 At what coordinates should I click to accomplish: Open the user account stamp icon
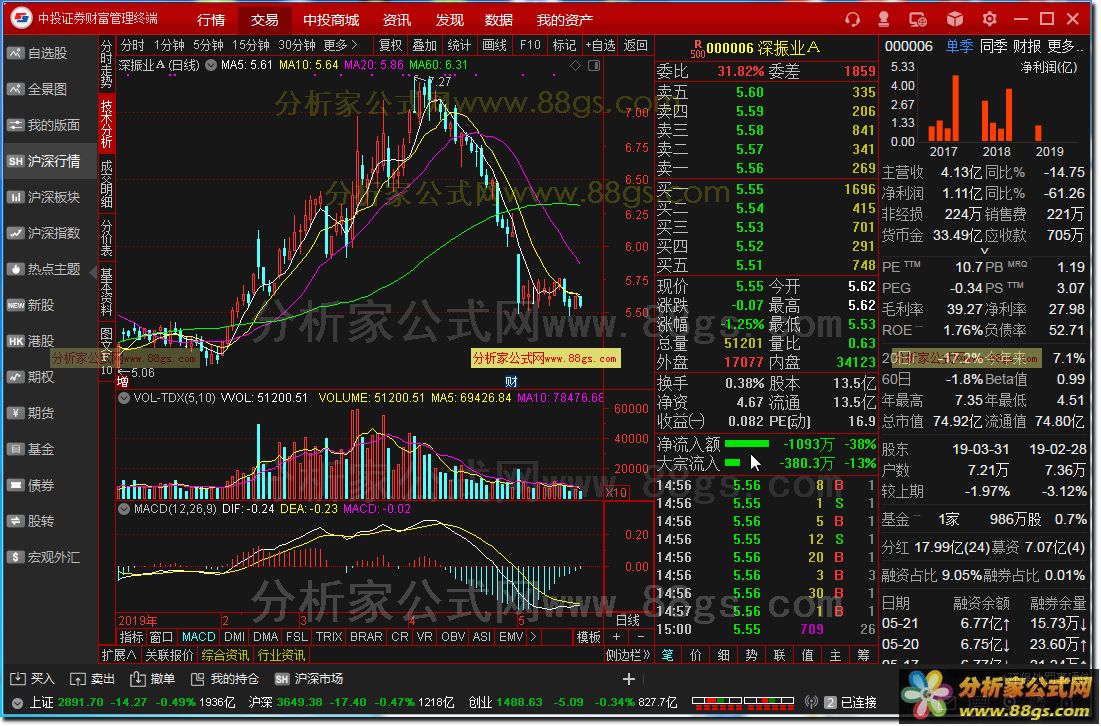[x=883, y=19]
